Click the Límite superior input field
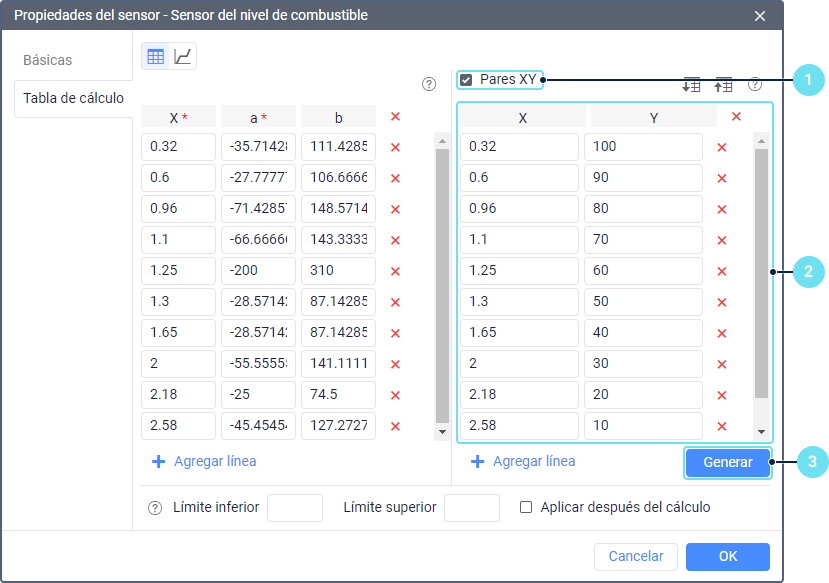Viewport: 829px width, 583px height. pos(471,507)
